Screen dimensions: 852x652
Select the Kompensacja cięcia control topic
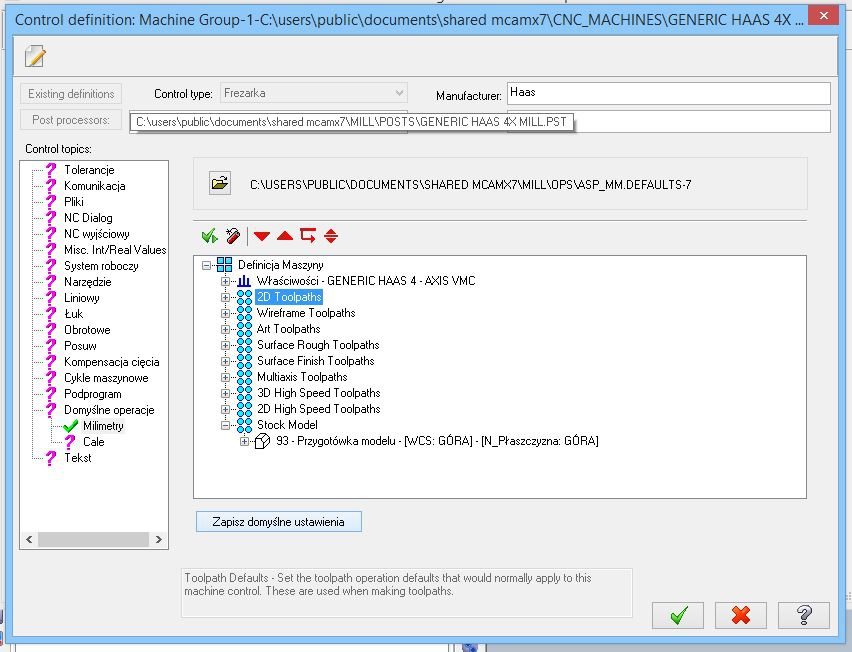pyautogui.click(x=111, y=362)
